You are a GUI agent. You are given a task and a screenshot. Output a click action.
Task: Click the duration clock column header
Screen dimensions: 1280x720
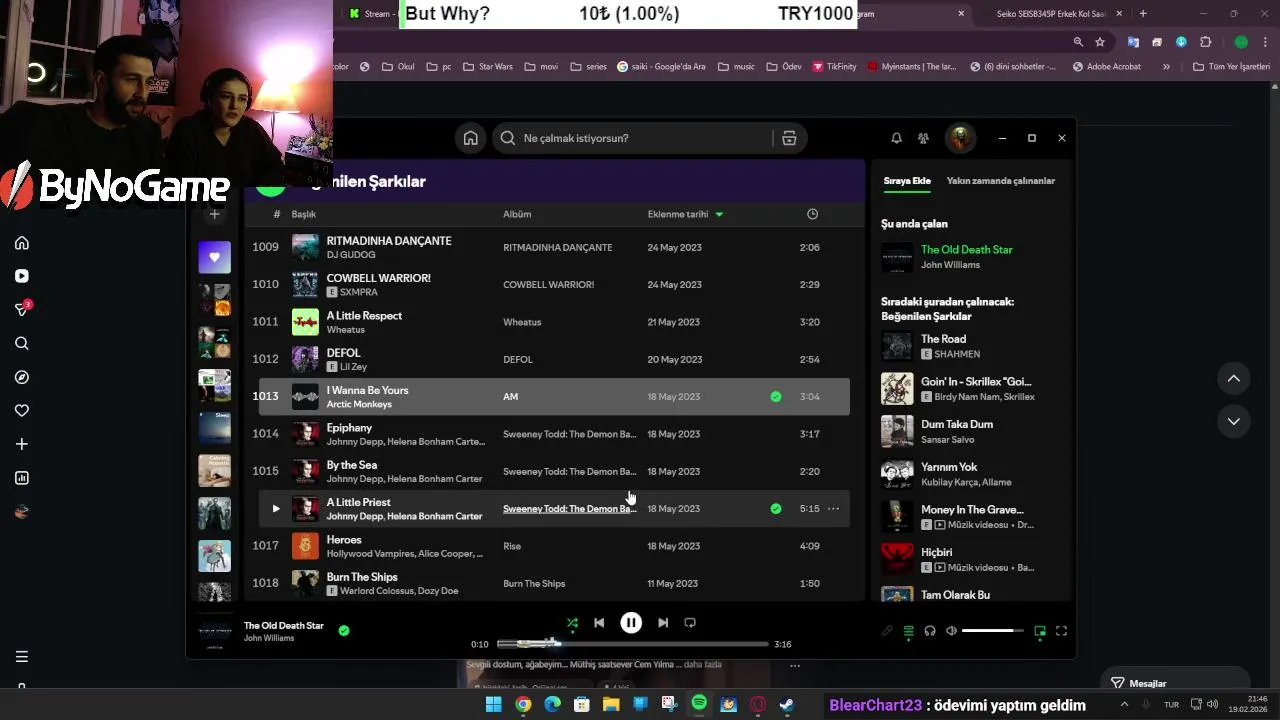pyautogui.click(x=812, y=214)
